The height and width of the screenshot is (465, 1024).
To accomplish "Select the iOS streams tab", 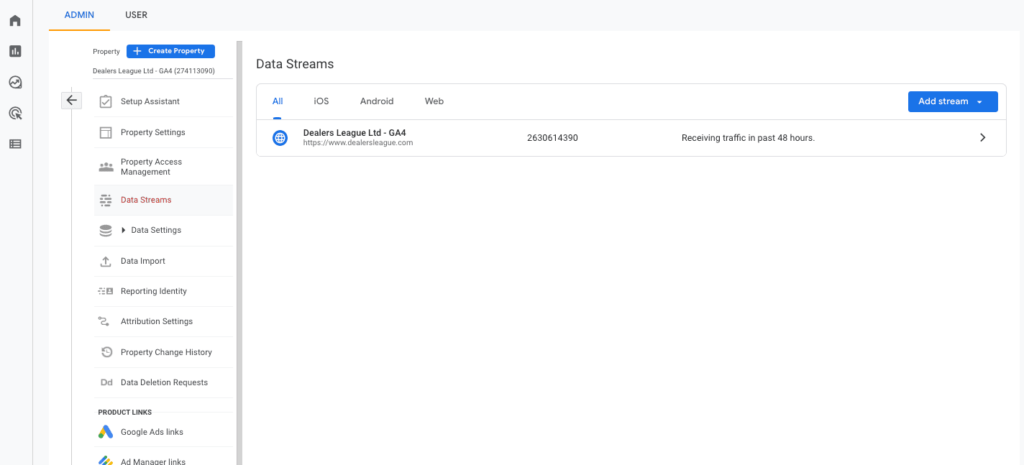I will [321, 101].
